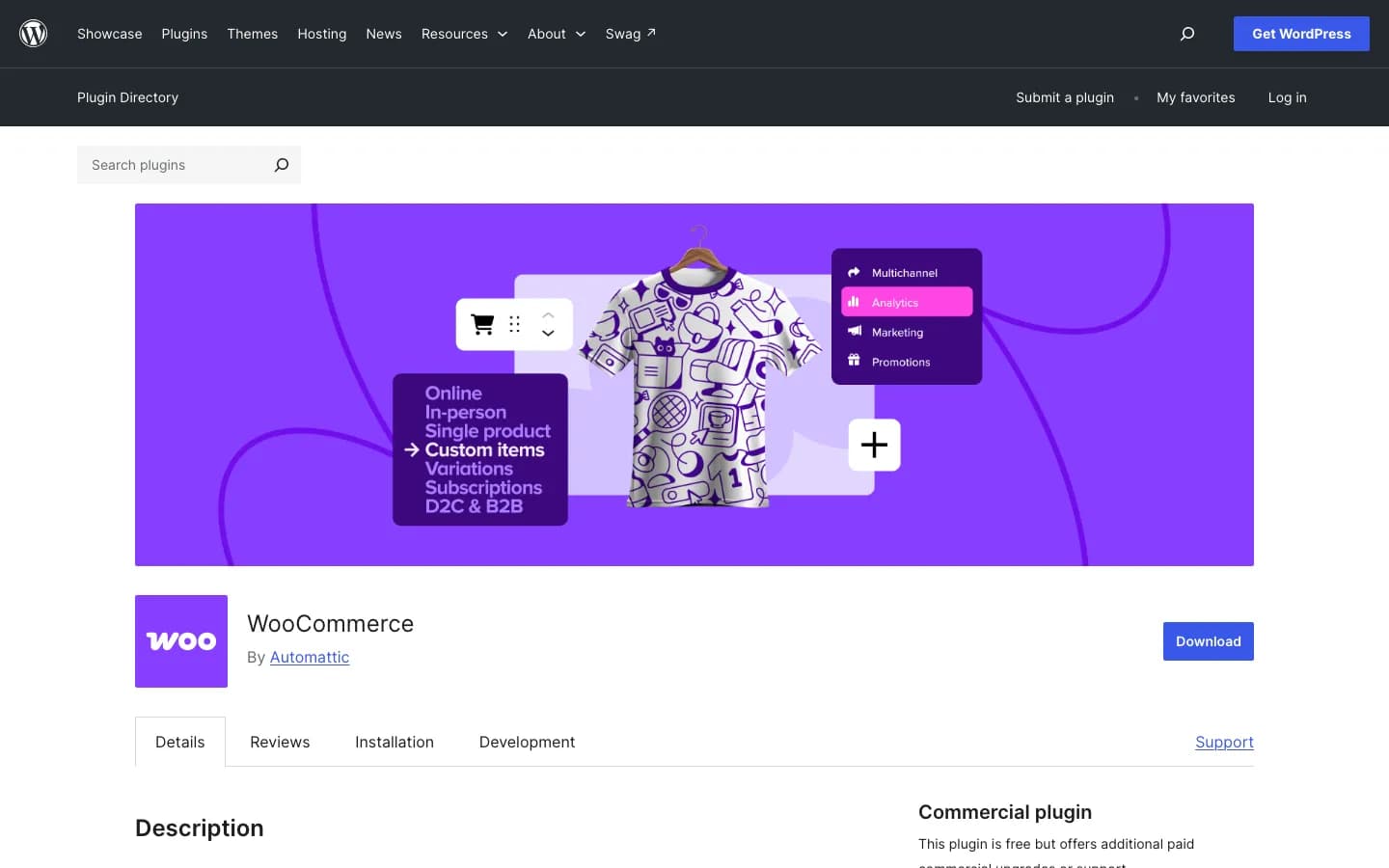Image resolution: width=1389 pixels, height=868 pixels.
Task: Expand the Resources menu
Action: 464,34
